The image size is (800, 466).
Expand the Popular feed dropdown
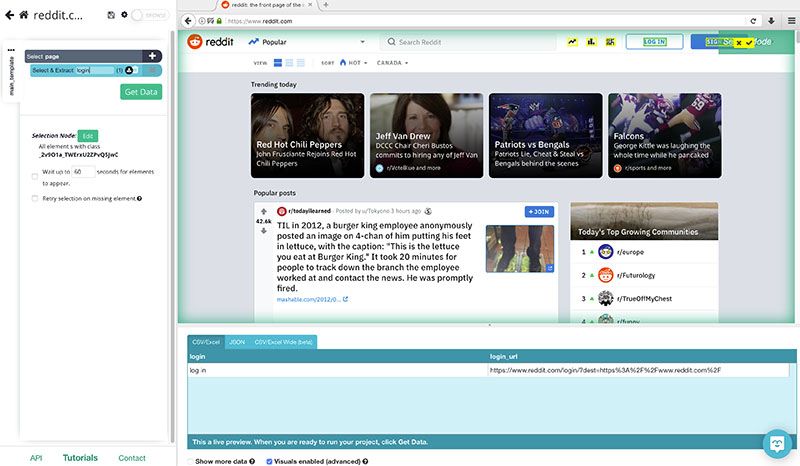[307, 42]
